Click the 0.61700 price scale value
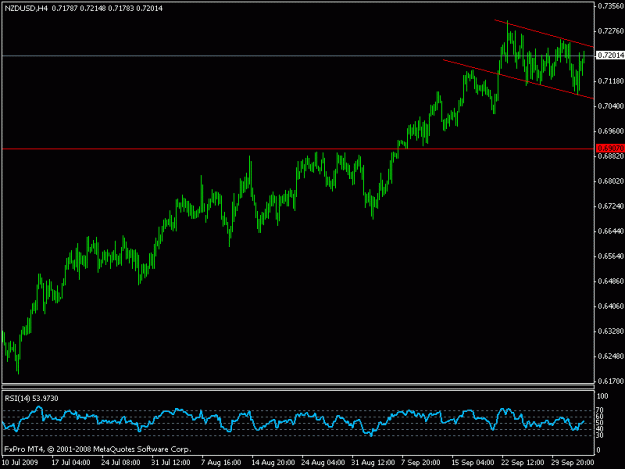Viewport: 625px width, 469px height. pos(611,381)
